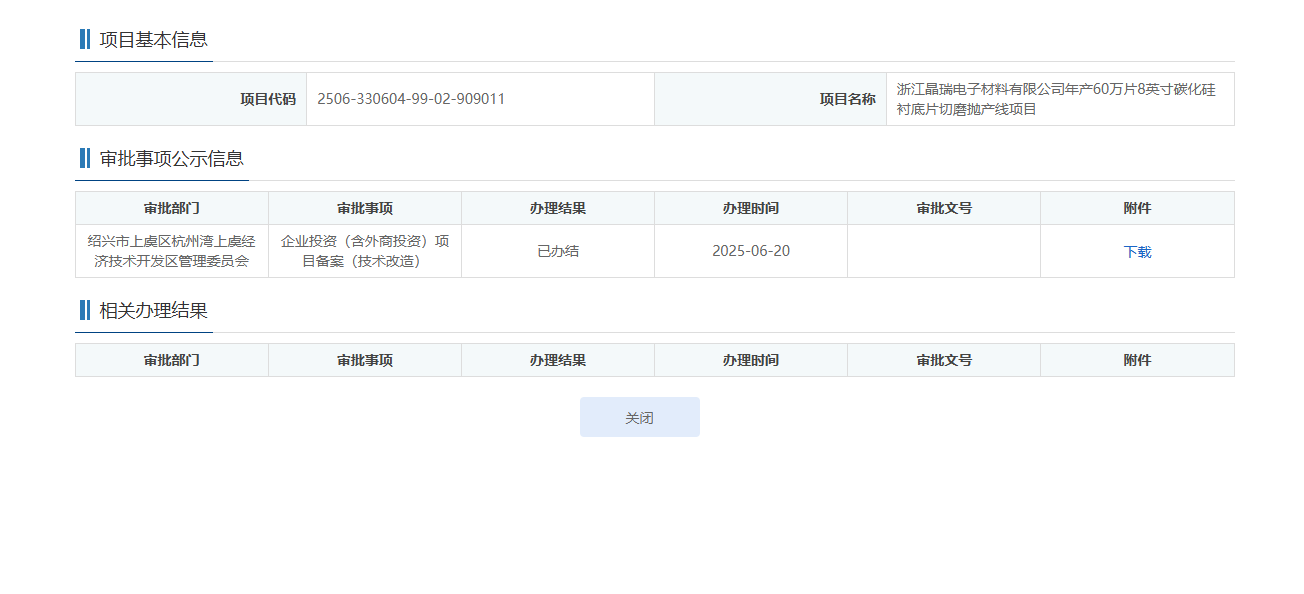This screenshot has width=1304, height=594.
Task: Click the 企业投资项目备案 approval item cell
Action: point(365,252)
